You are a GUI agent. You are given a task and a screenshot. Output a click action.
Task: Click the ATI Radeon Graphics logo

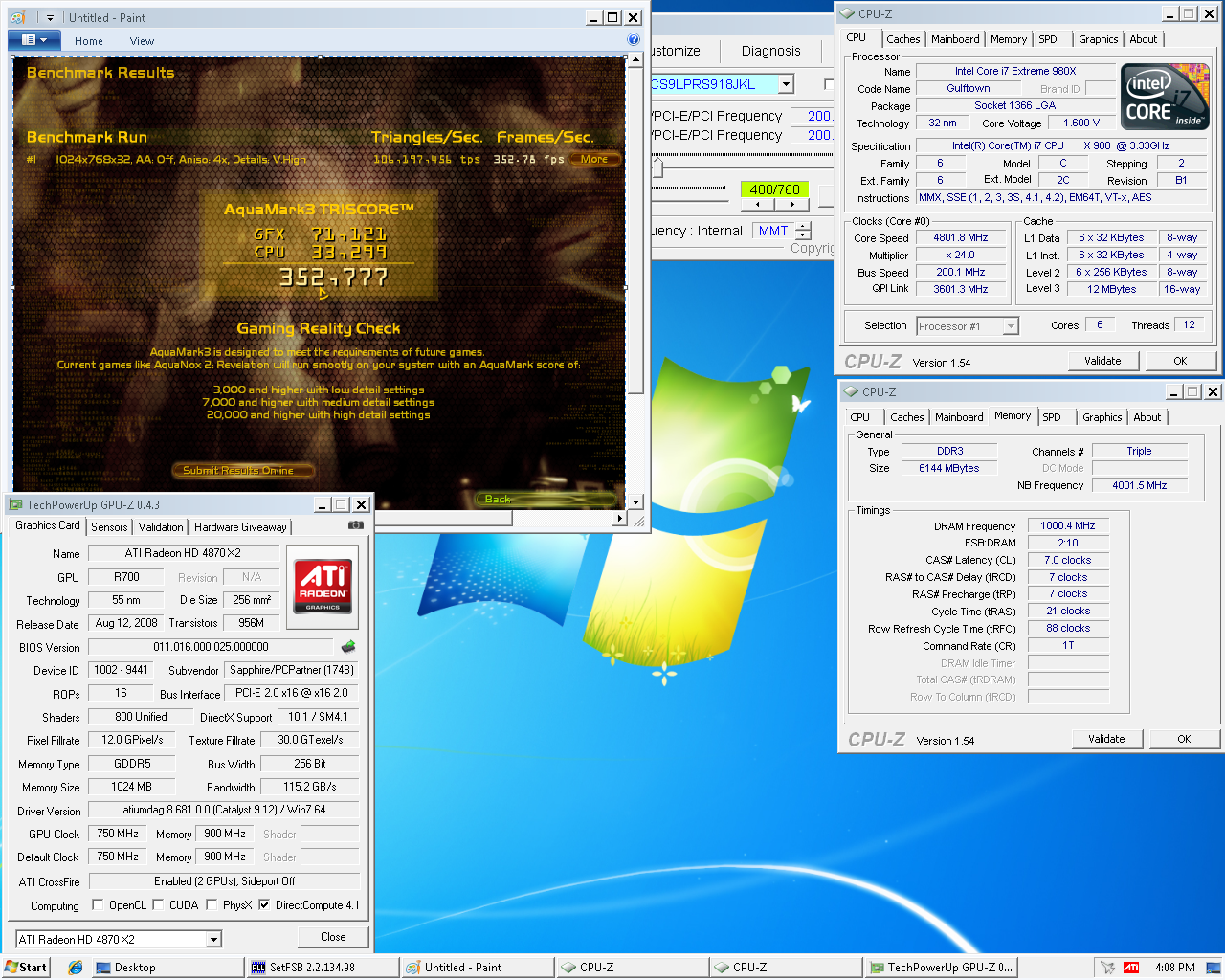(323, 585)
